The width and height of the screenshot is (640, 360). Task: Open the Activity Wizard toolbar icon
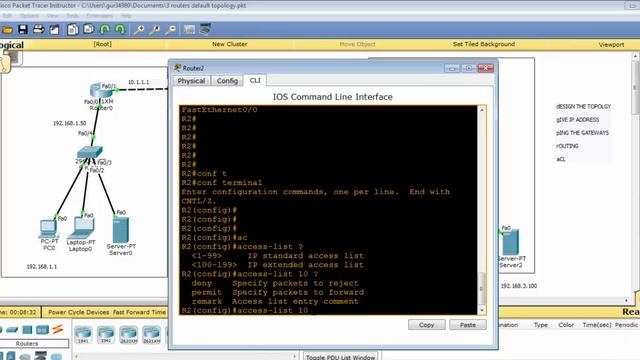click(x=54, y=29)
